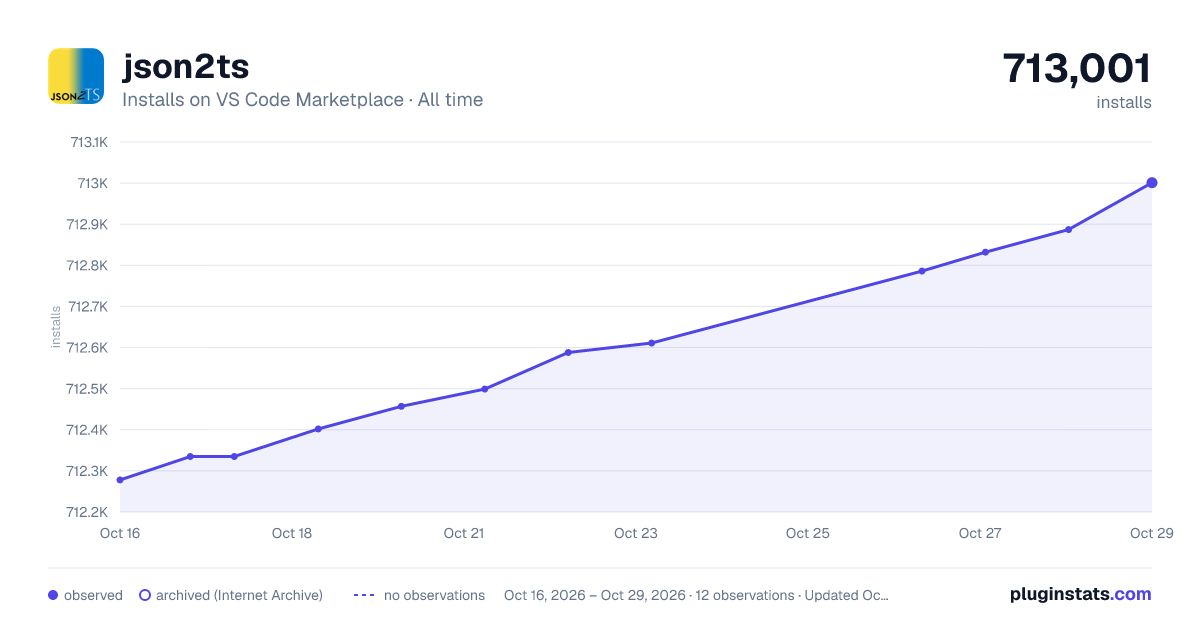Click the archived (Internet Archive) legend circle
1200x630 pixels.
144,595
